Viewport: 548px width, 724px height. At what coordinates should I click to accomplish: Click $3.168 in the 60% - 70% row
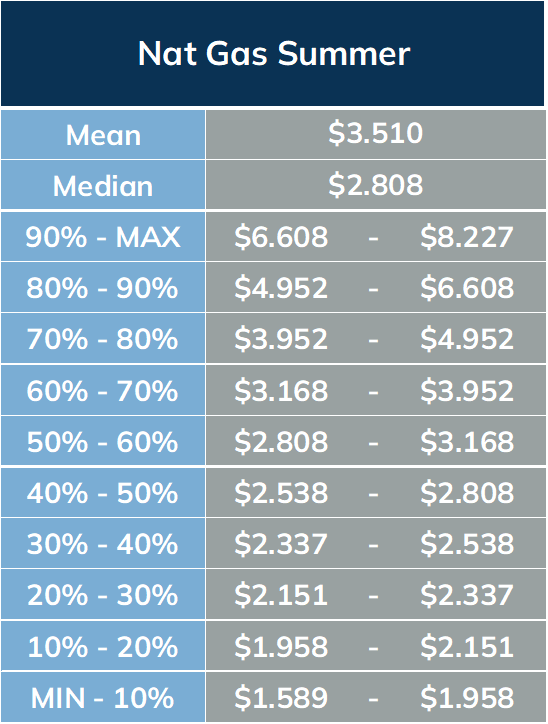click(x=281, y=391)
